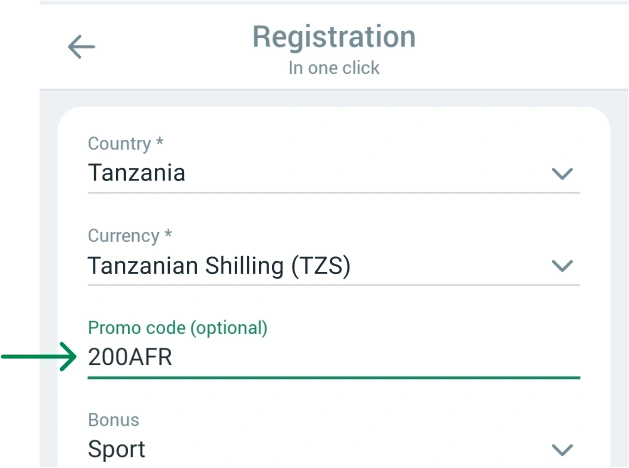Image resolution: width=629 pixels, height=468 pixels.
Task: Open the Currency dropdown chevron
Action: coord(563,266)
